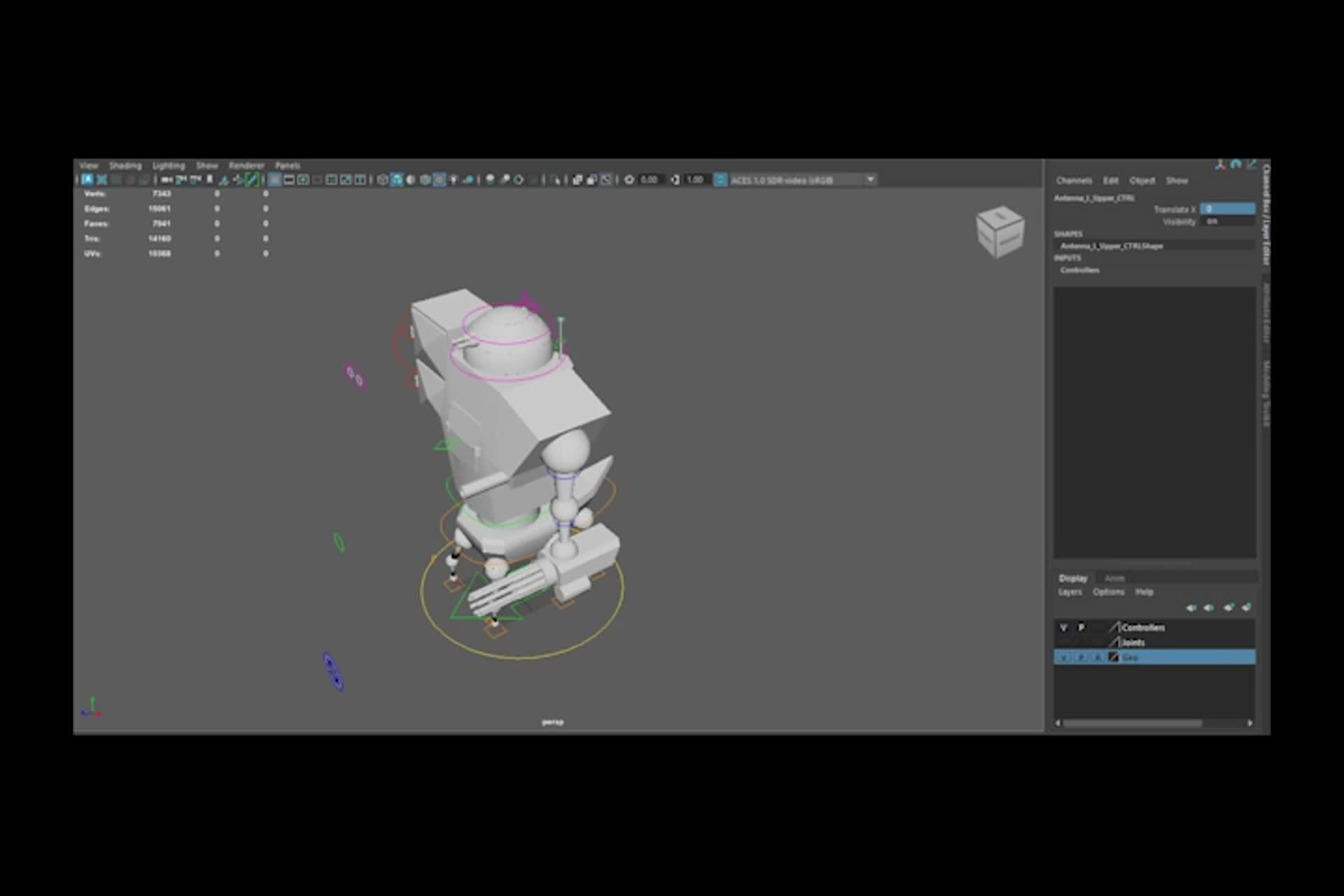Open the Layers menu in Layer Editor
This screenshot has width=1344, height=896.
(1071, 591)
